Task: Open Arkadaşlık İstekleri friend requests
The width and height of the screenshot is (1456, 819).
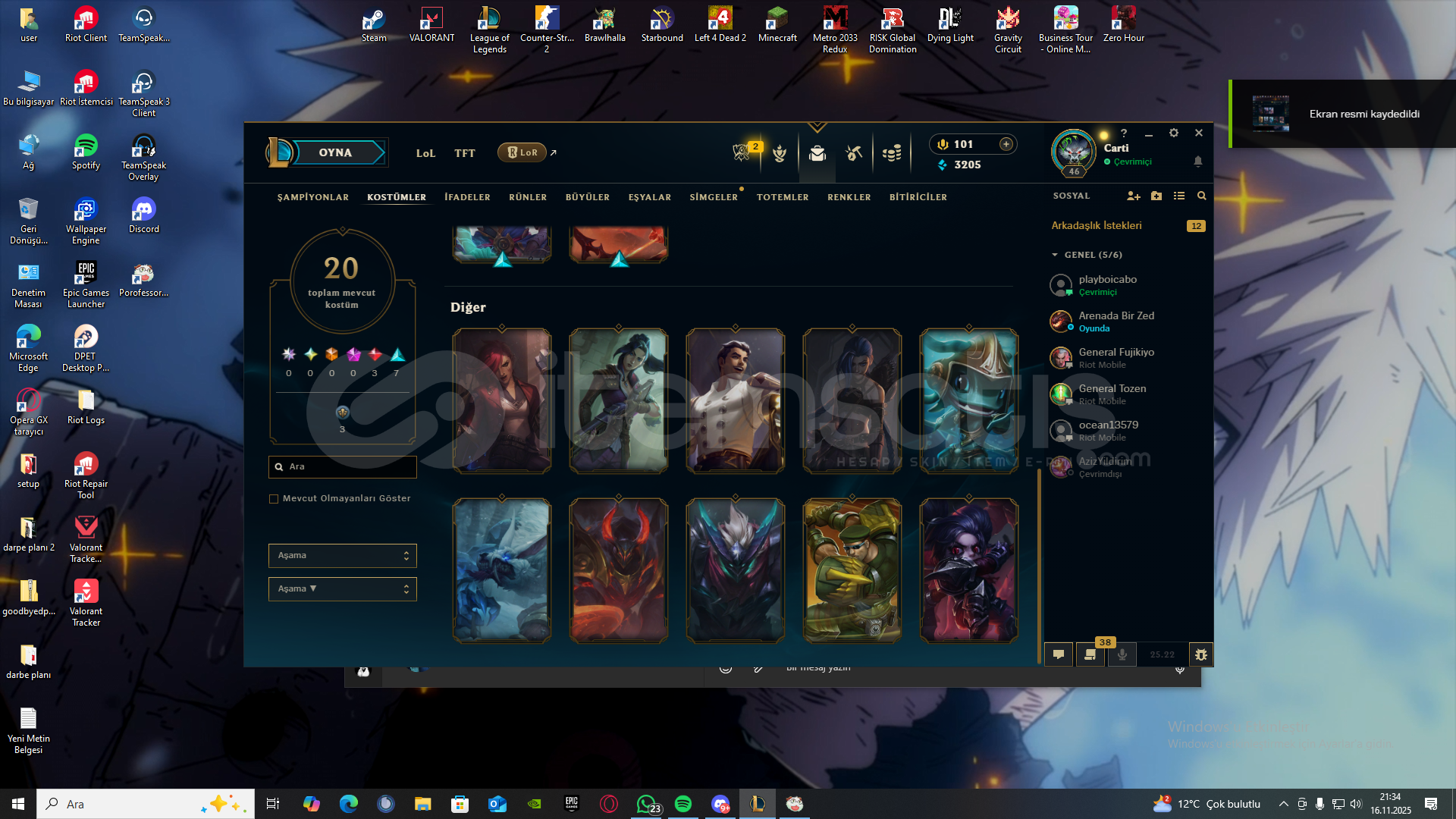Action: click(1096, 226)
